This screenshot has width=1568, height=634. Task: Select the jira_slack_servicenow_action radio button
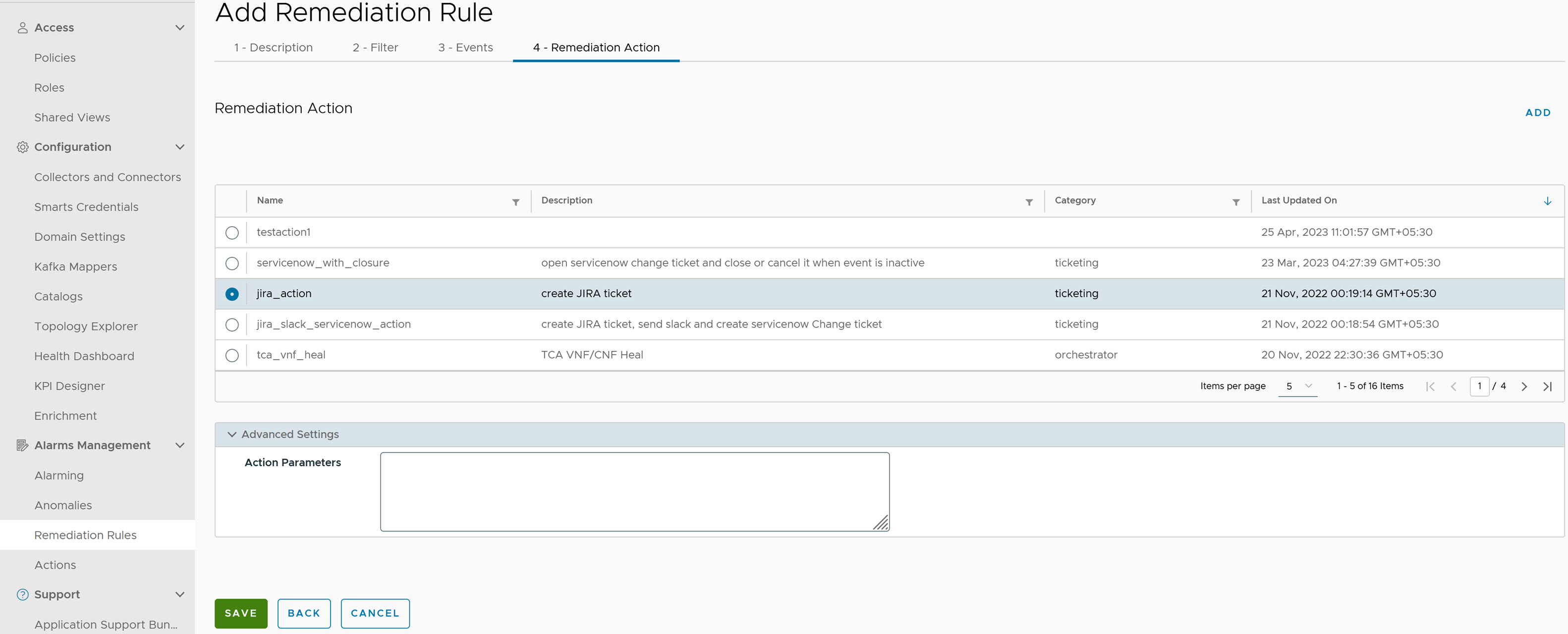point(232,325)
